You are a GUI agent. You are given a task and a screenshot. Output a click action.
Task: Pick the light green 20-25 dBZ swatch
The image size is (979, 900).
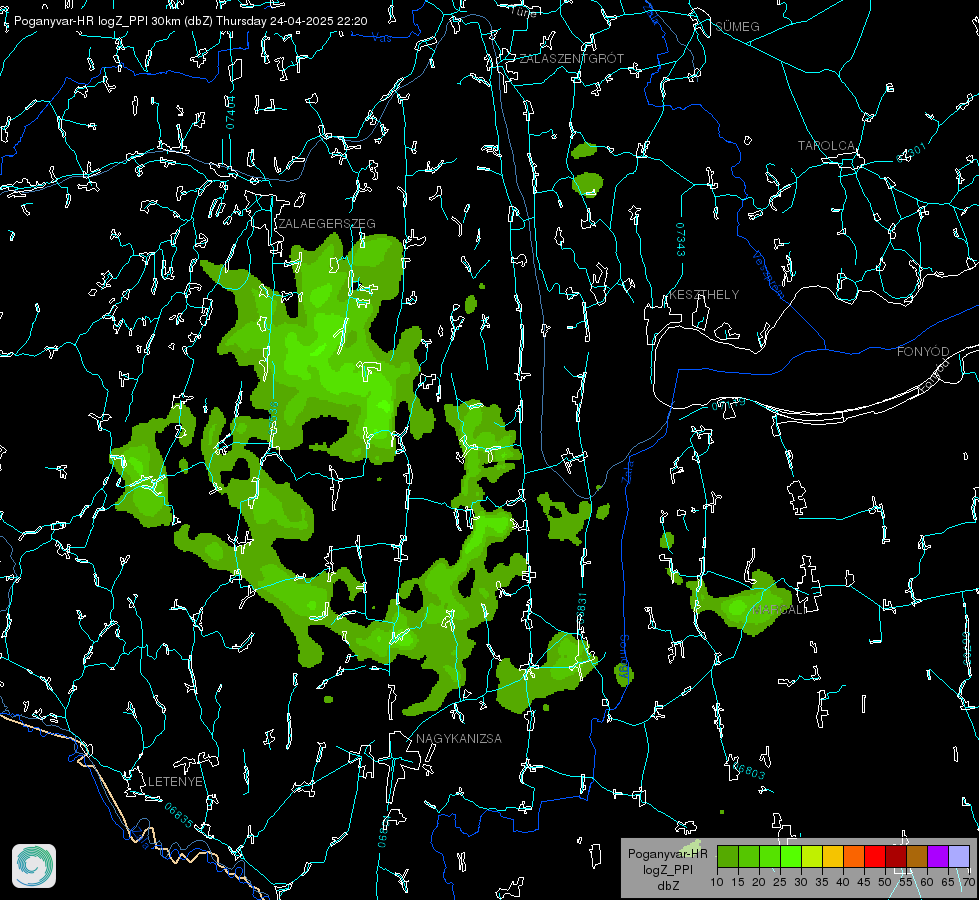click(x=770, y=856)
